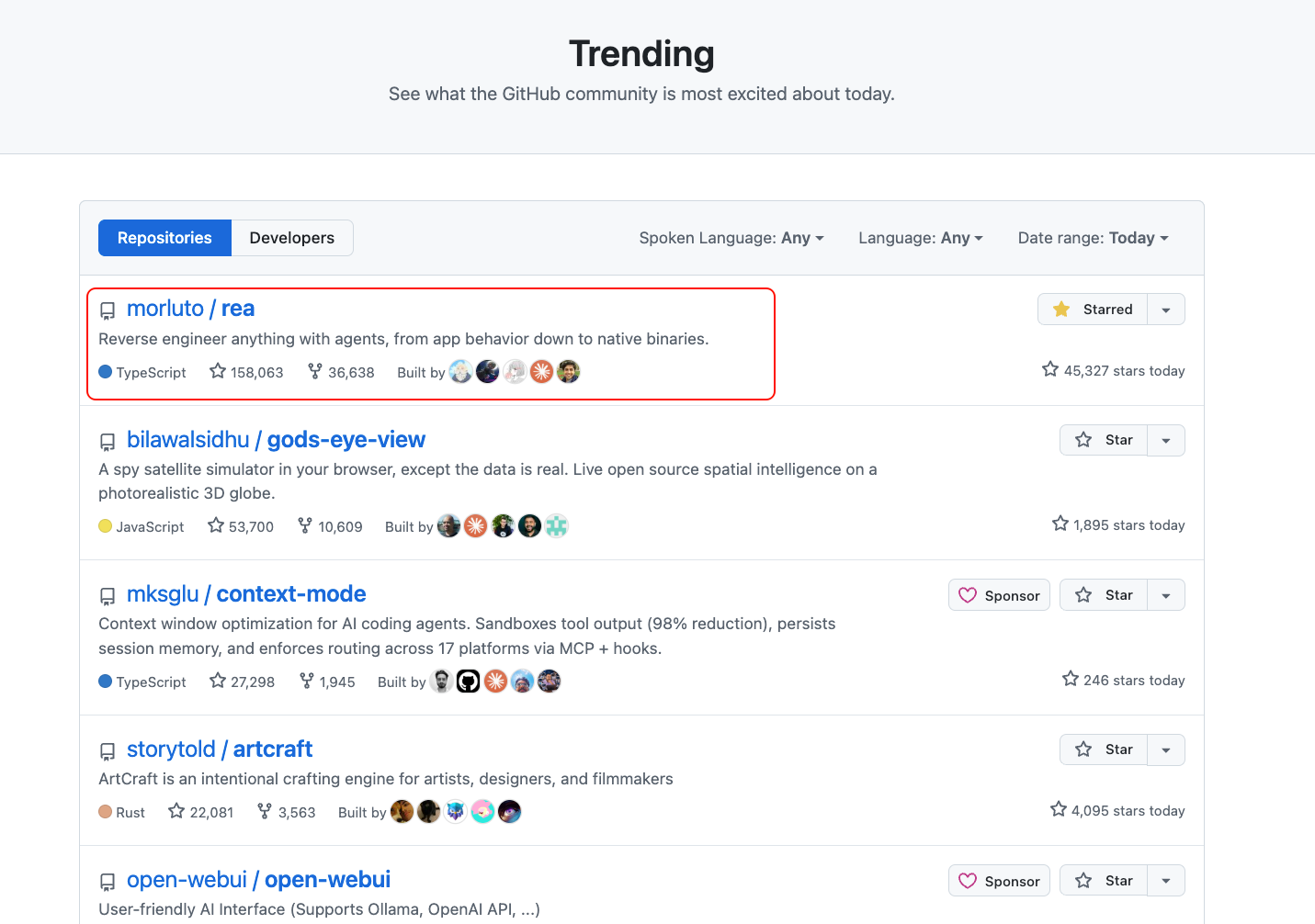Click first contributor avatar of artcraft
Screen dimensions: 1315x924
[402, 811]
